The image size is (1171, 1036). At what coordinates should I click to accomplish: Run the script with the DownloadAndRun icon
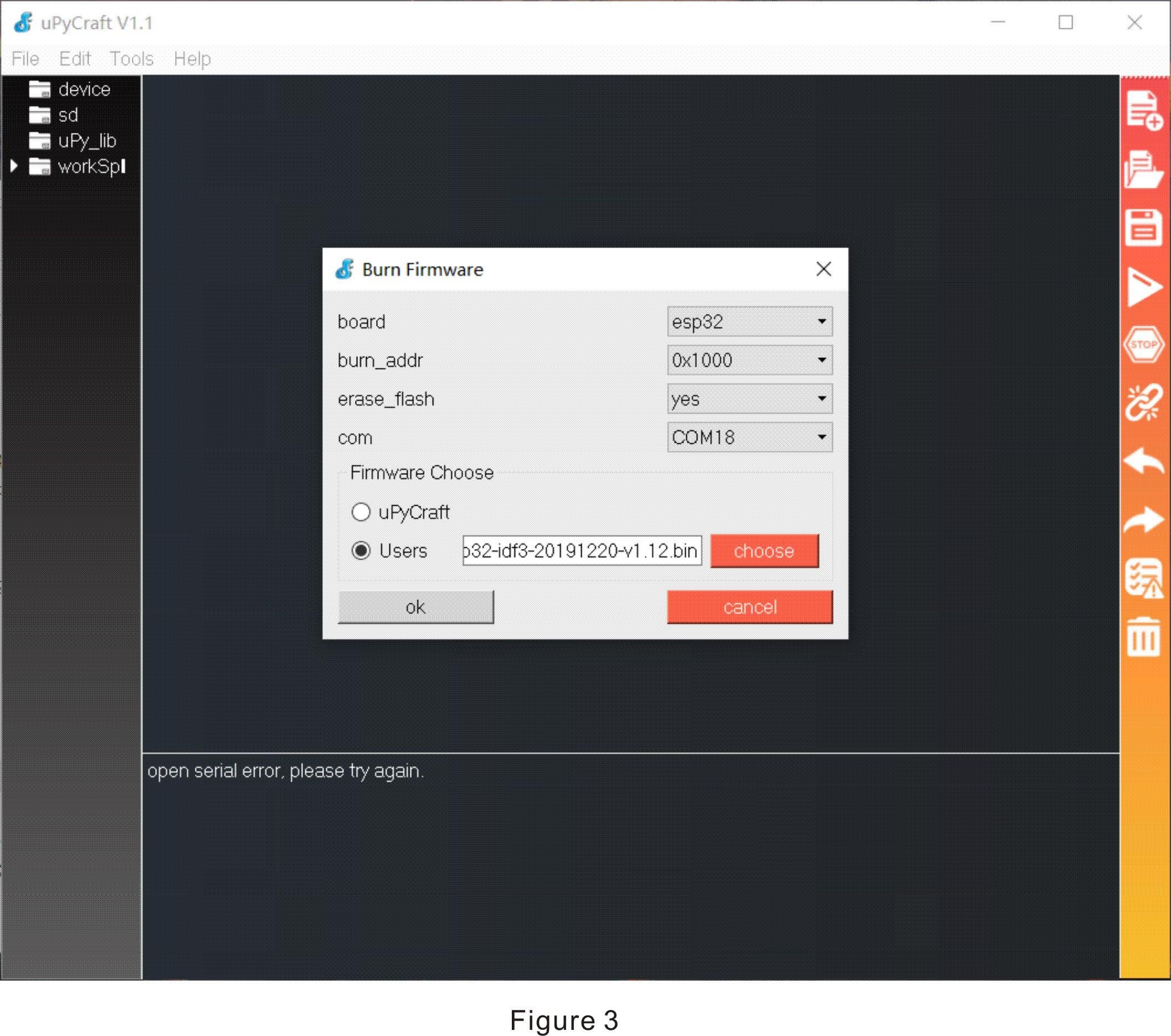(1144, 286)
